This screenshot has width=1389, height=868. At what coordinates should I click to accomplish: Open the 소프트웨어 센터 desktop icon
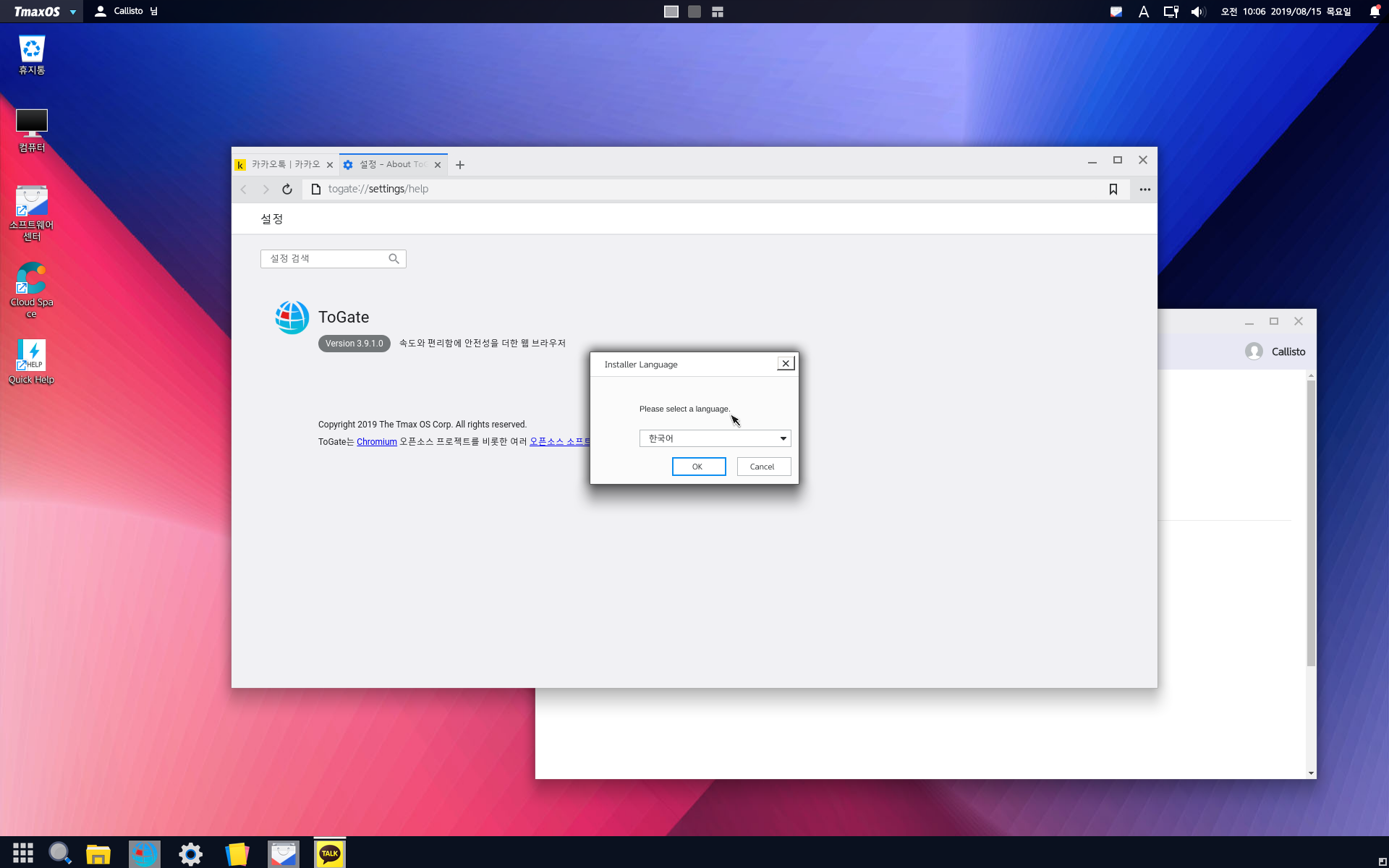[32, 213]
